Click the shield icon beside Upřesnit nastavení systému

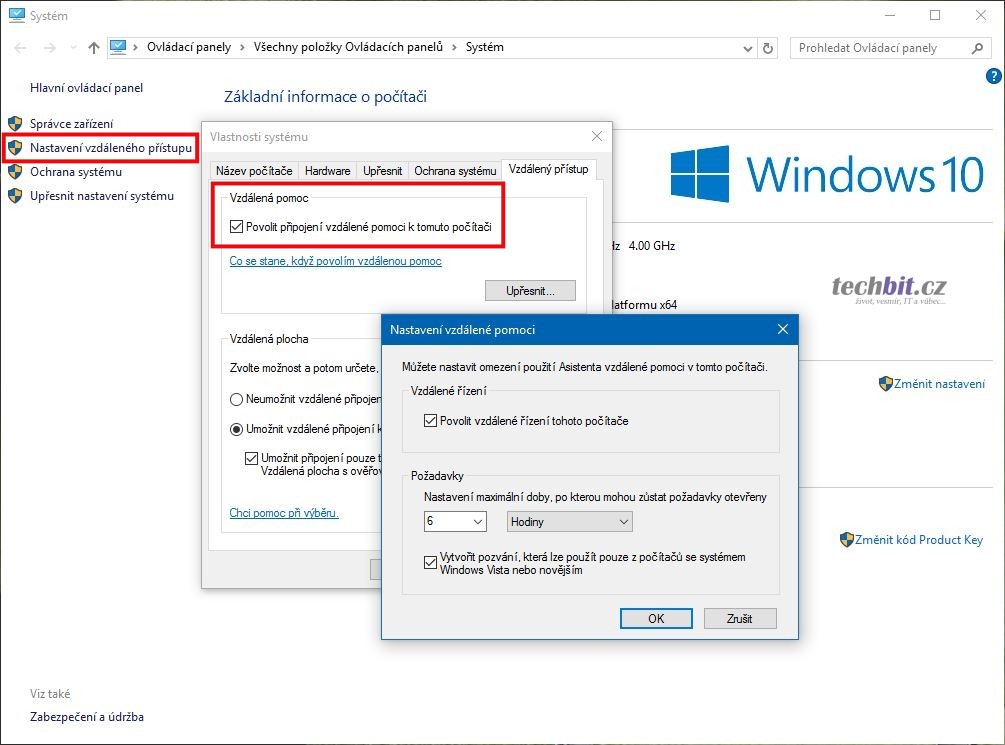14,196
